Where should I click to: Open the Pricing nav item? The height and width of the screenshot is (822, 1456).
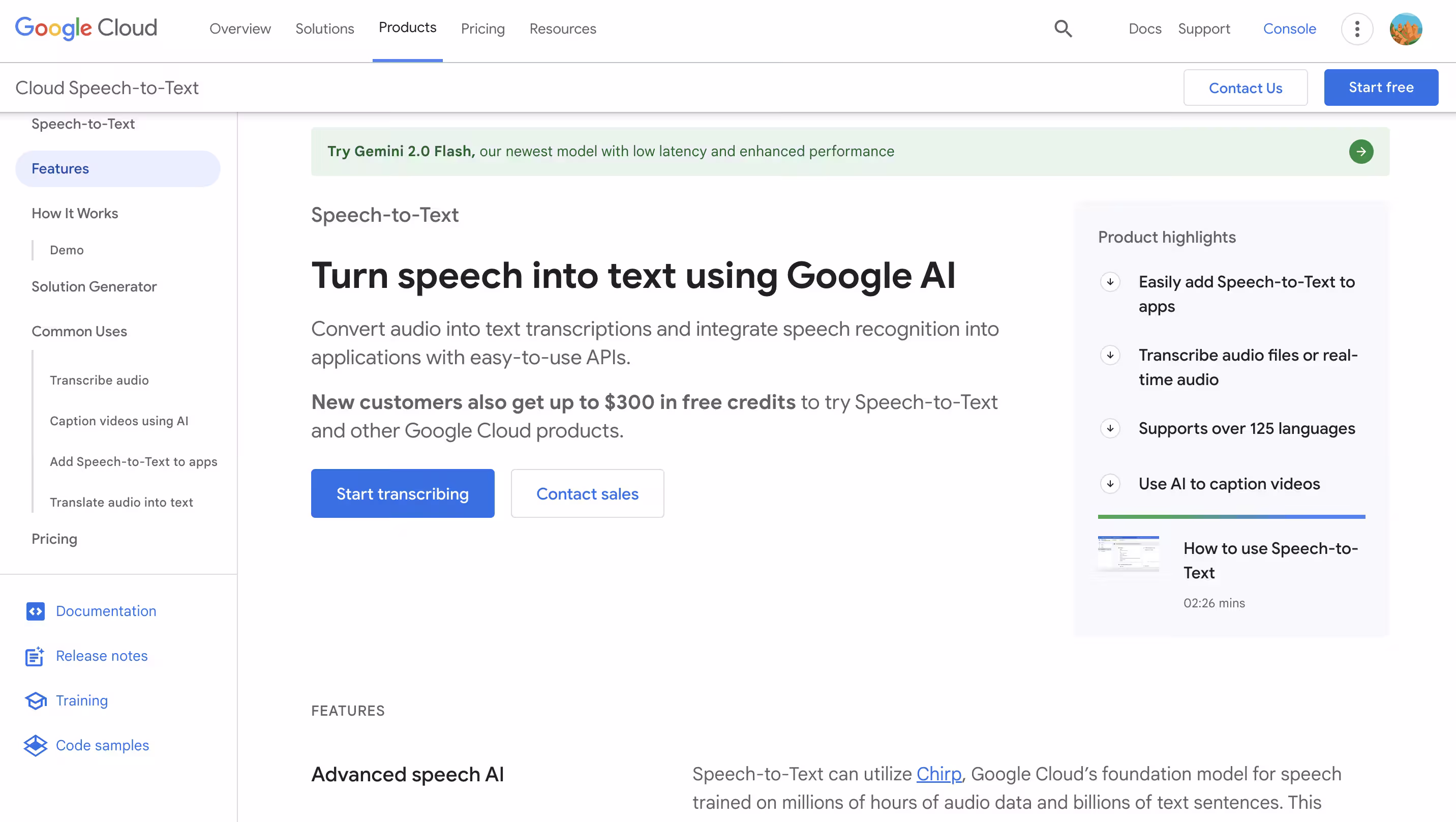pos(482,29)
